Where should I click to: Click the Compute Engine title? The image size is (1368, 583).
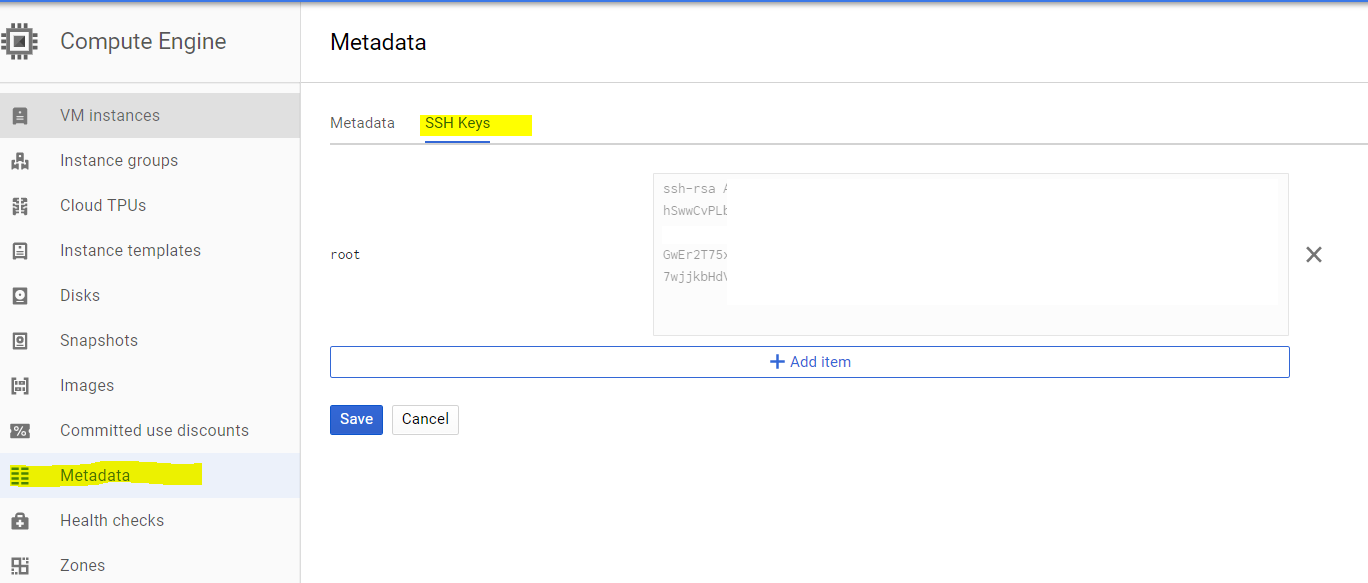click(x=143, y=41)
